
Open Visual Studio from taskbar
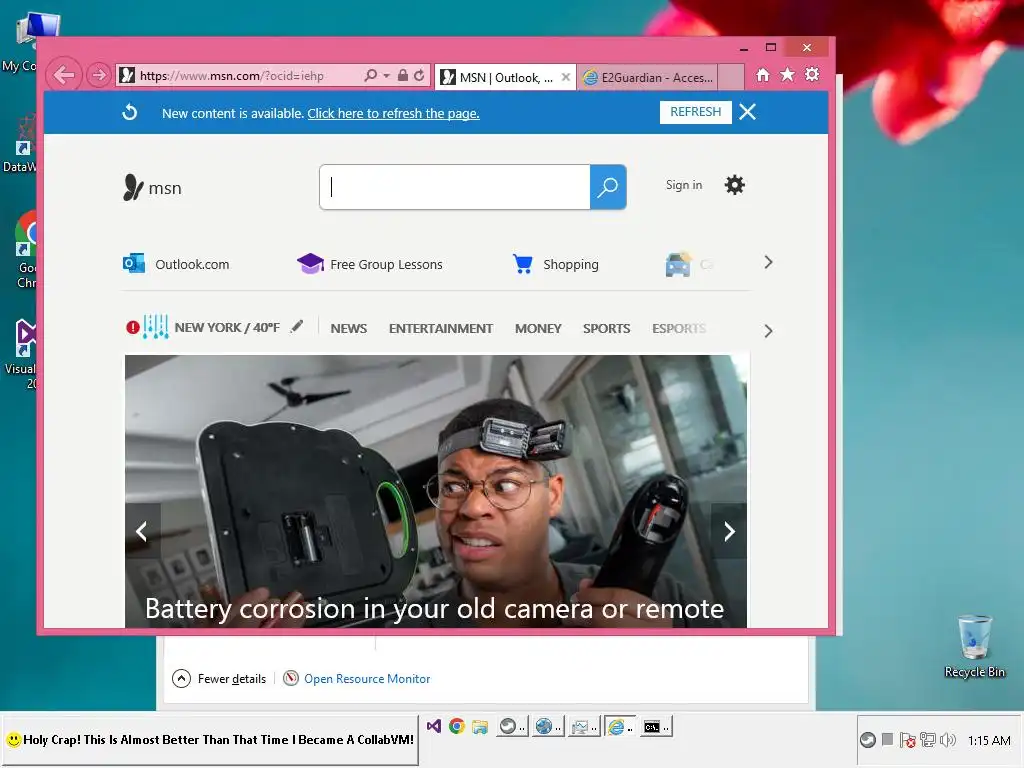coord(434,726)
